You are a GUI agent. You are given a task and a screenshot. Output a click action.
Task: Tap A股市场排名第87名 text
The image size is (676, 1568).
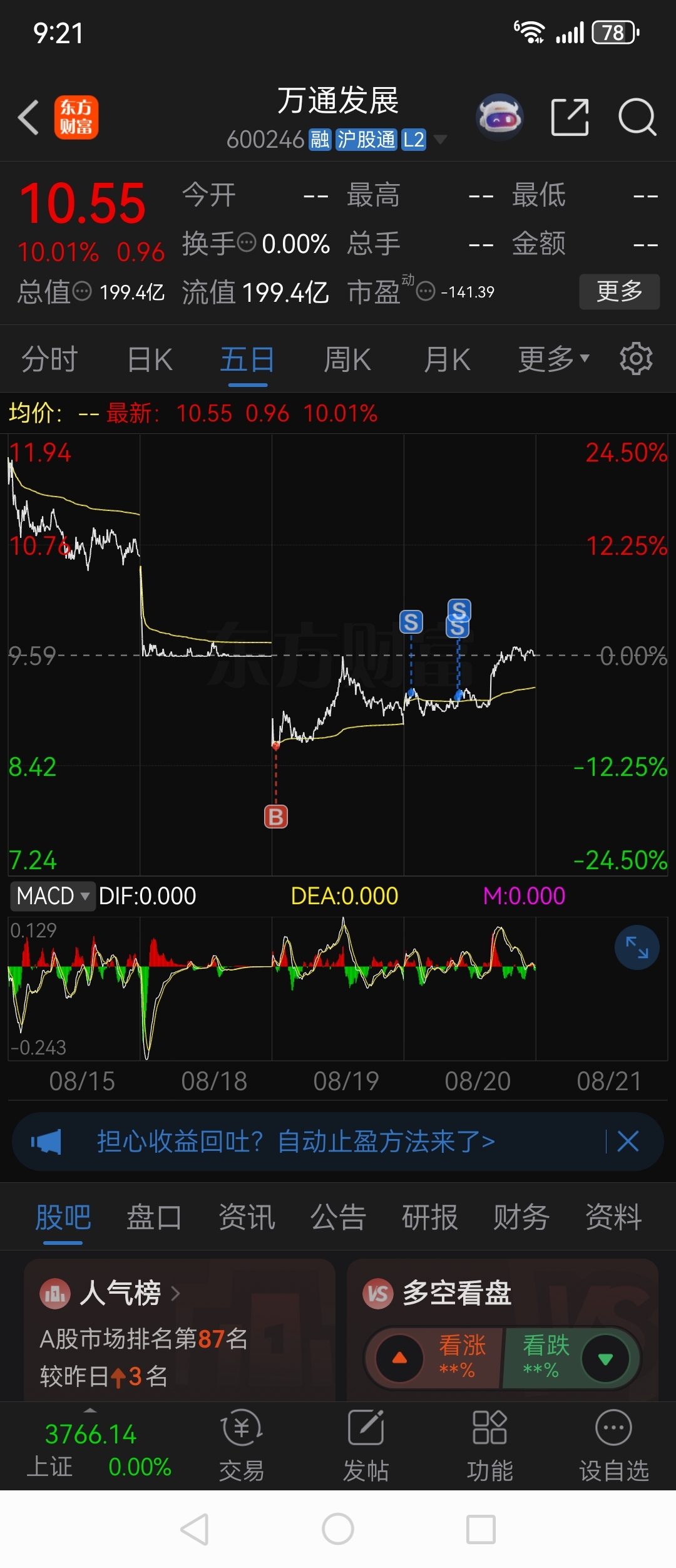click(144, 1339)
